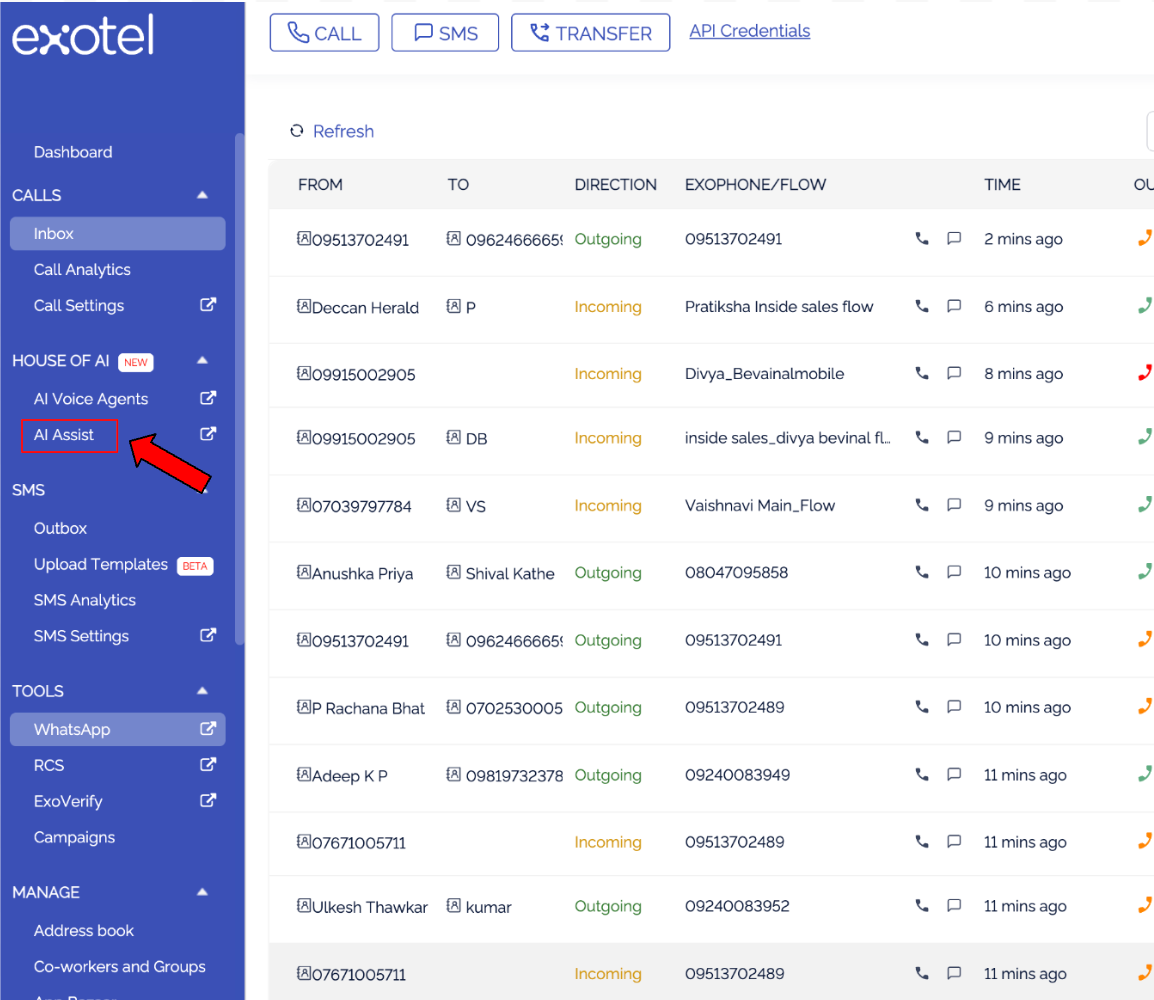This screenshot has height=1000, width=1154.
Task: Click external link icon beside SMS Settings
Action: (x=208, y=635)
